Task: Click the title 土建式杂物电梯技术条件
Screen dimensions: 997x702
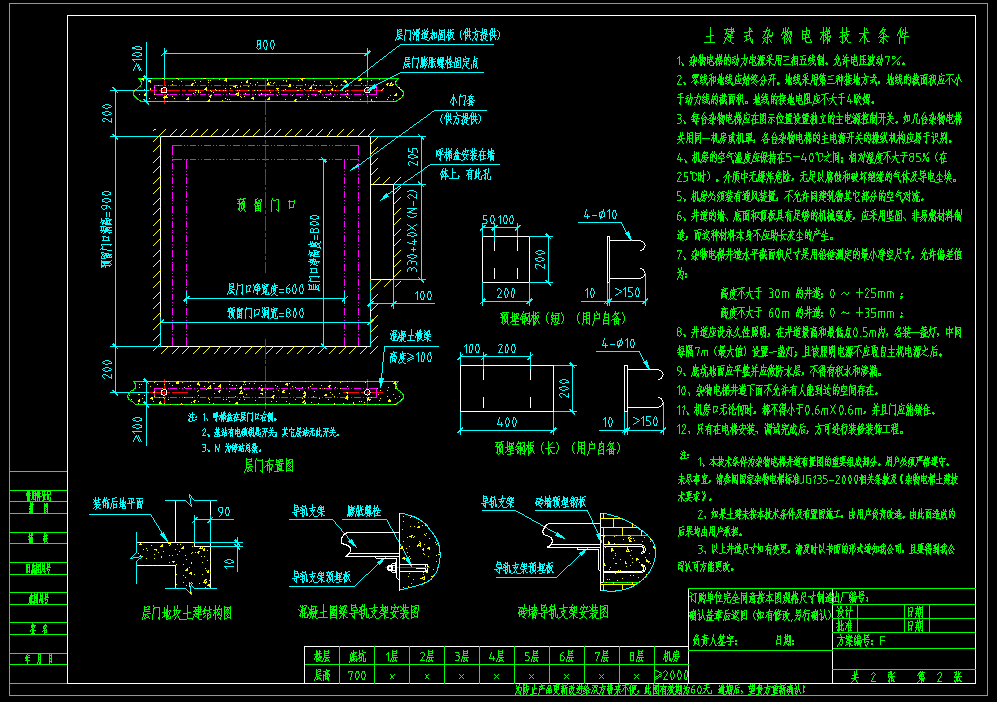Action: click(x=806, y=36)
